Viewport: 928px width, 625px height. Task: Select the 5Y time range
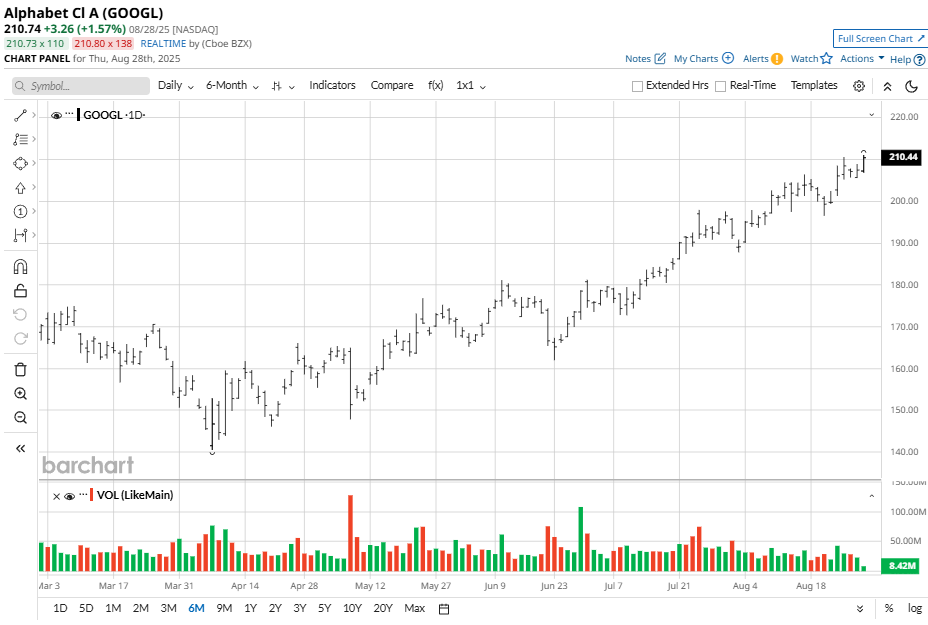tap(324, 608)
